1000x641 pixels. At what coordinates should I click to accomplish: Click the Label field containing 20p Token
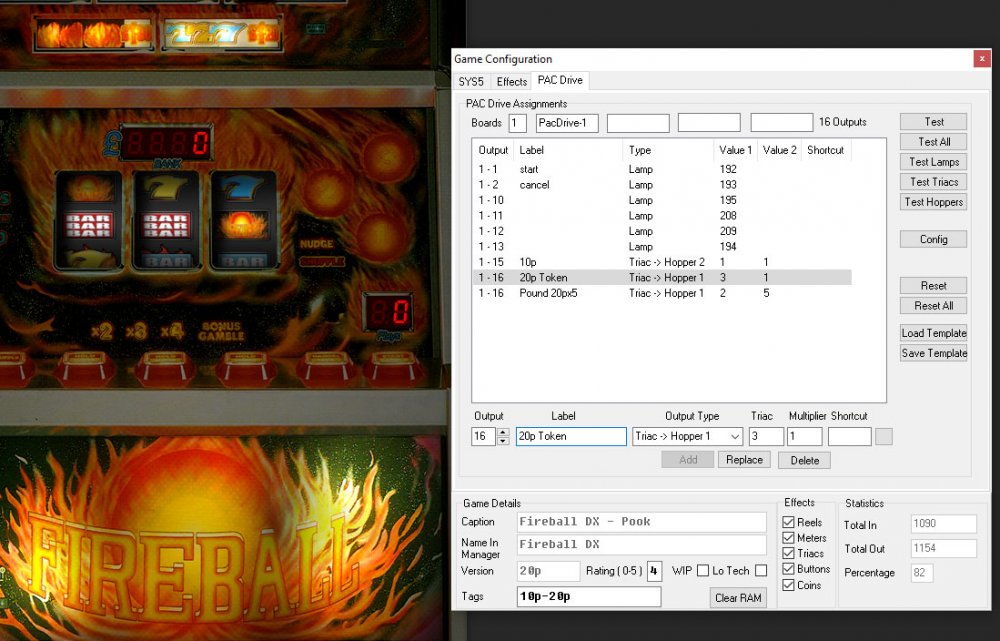[571, 436]
